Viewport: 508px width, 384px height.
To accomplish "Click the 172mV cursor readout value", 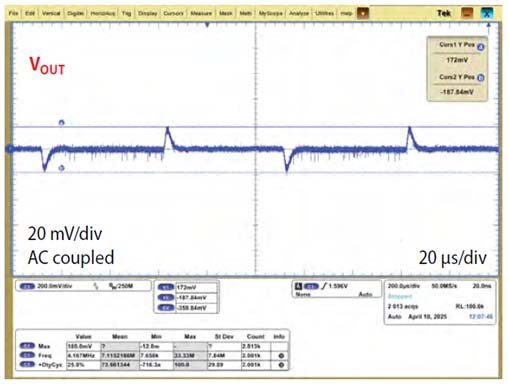I will (187, 287).
